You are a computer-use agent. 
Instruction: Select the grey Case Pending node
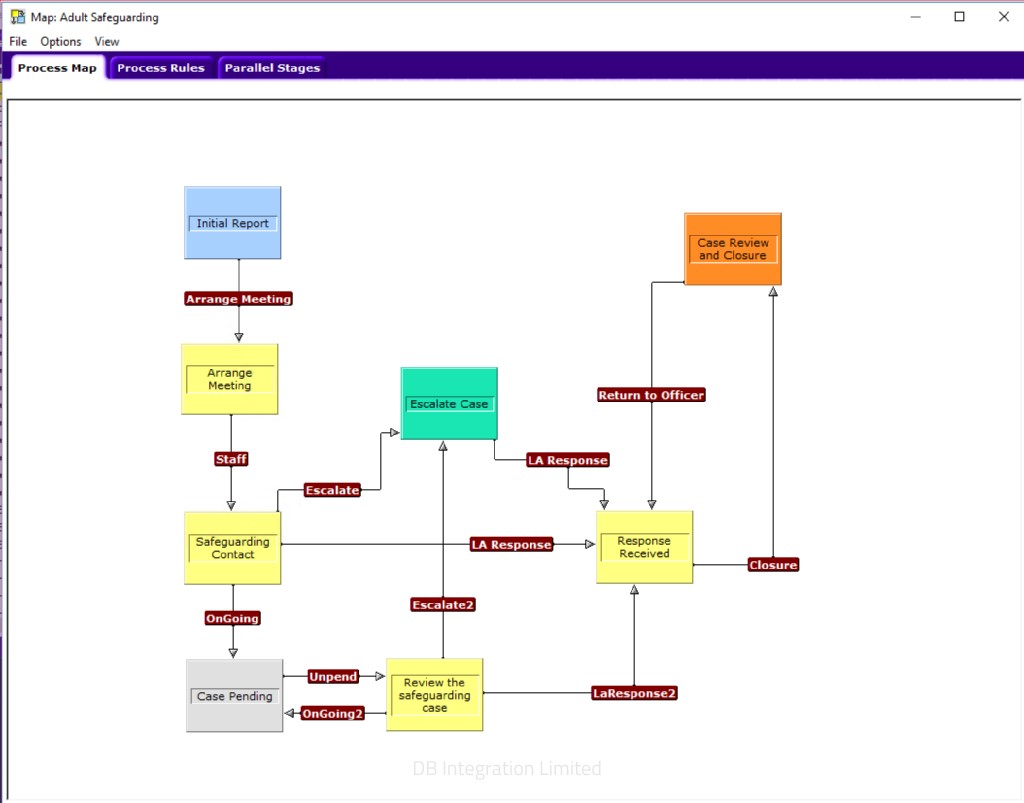(x=234, y=696)
